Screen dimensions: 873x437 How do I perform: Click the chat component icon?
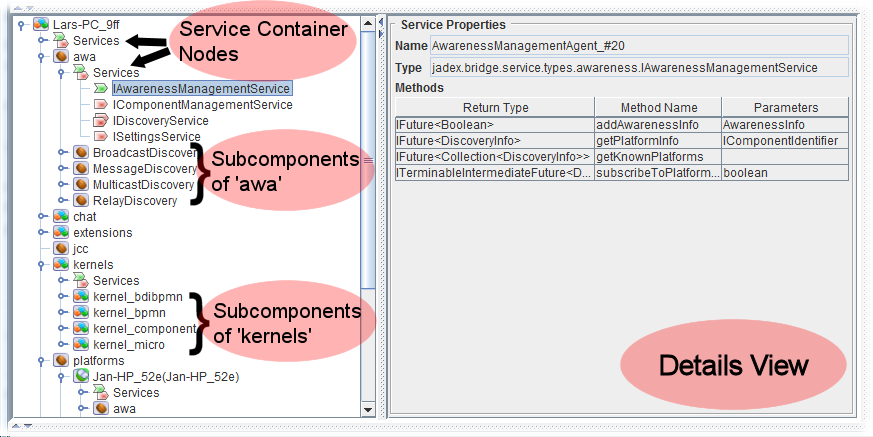[x=61, y=217]
